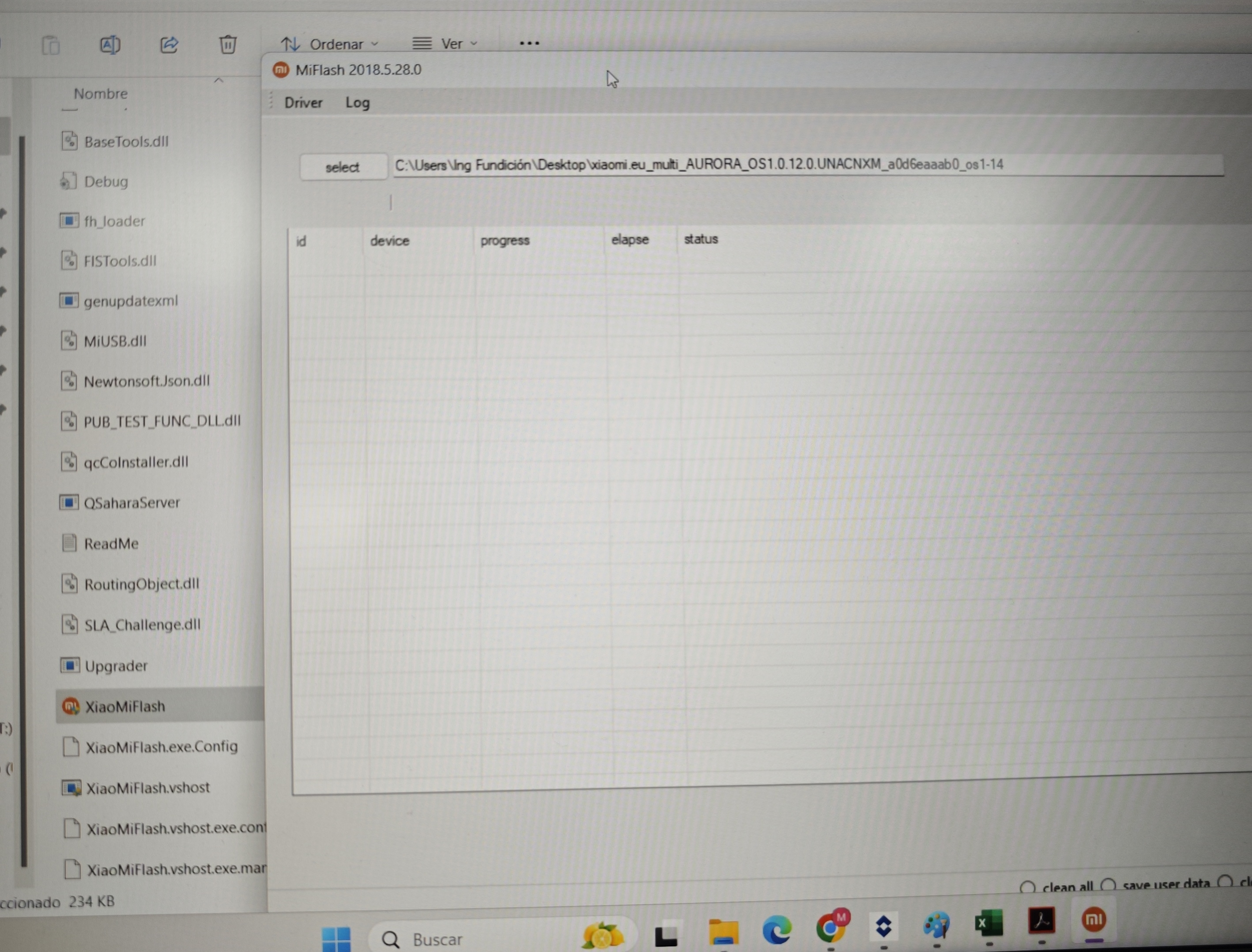
Task: Open the Driver menu in MiFlash
Action: 303,102
